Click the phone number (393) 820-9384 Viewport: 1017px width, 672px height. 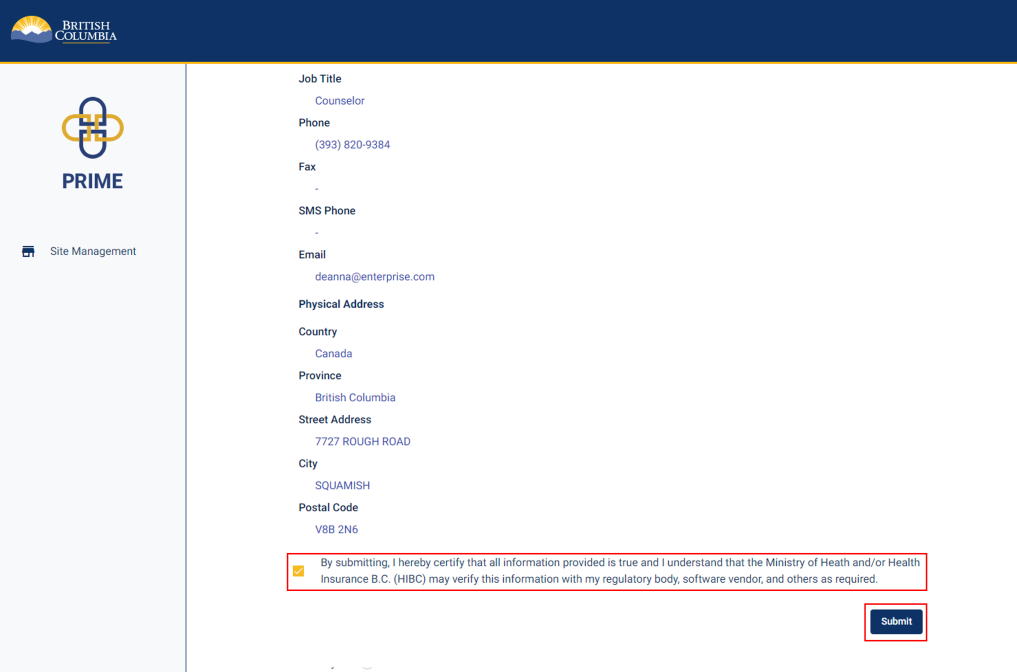click(x=352, y=145)
